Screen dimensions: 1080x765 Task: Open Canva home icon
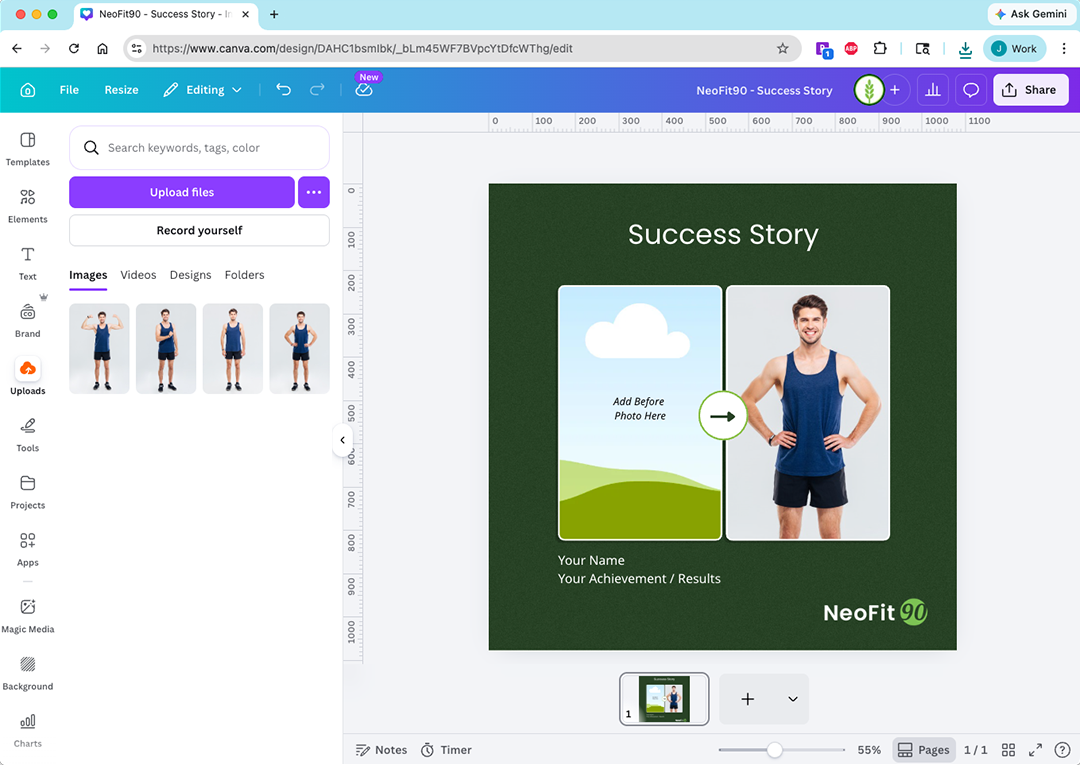point(28,90)
